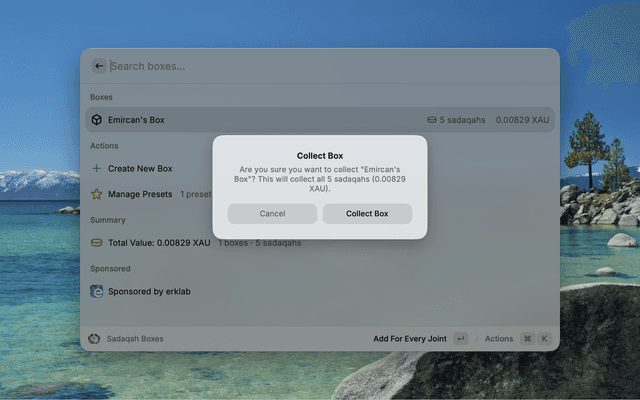Click the Sadaqah Boxes extension icon

(x=95, y=339)
